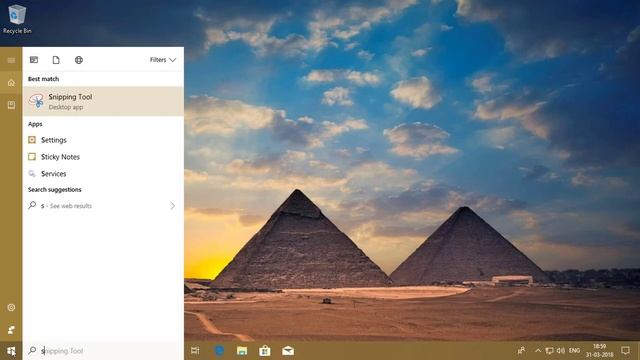Show hidden system tray icons
Viewport: 640px width, 360px height.
[x=538, y=351]
